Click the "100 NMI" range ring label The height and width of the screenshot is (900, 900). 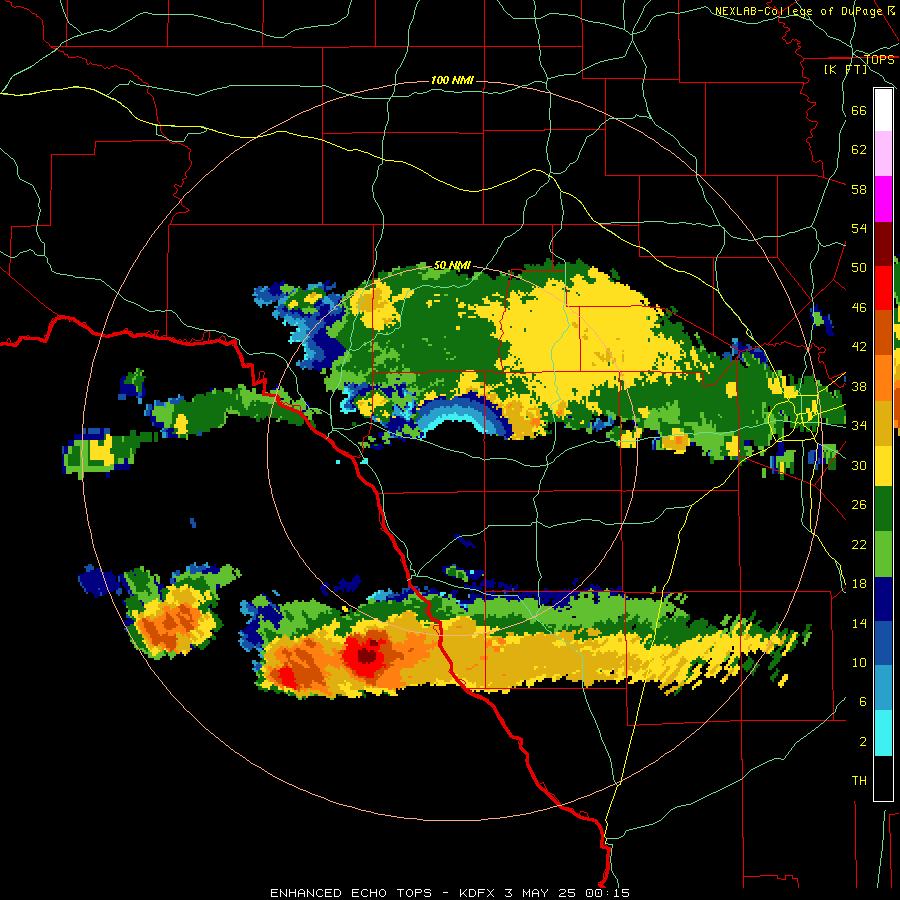pos(452,80)
